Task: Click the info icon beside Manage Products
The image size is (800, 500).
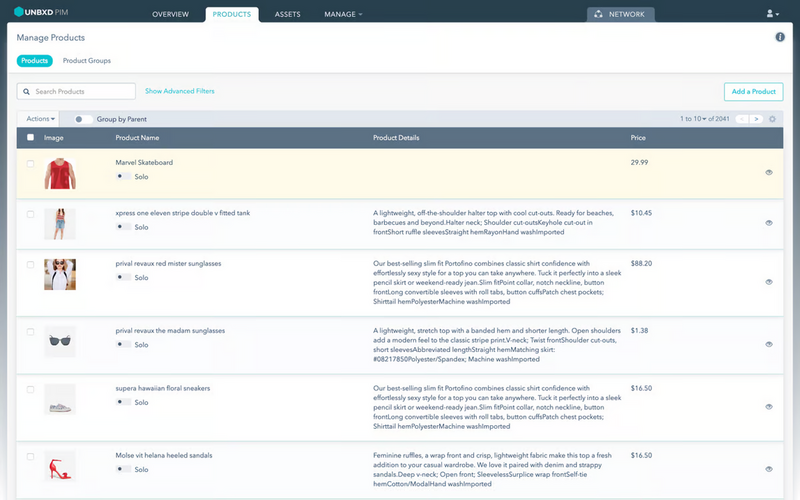Action: (780, 37)
